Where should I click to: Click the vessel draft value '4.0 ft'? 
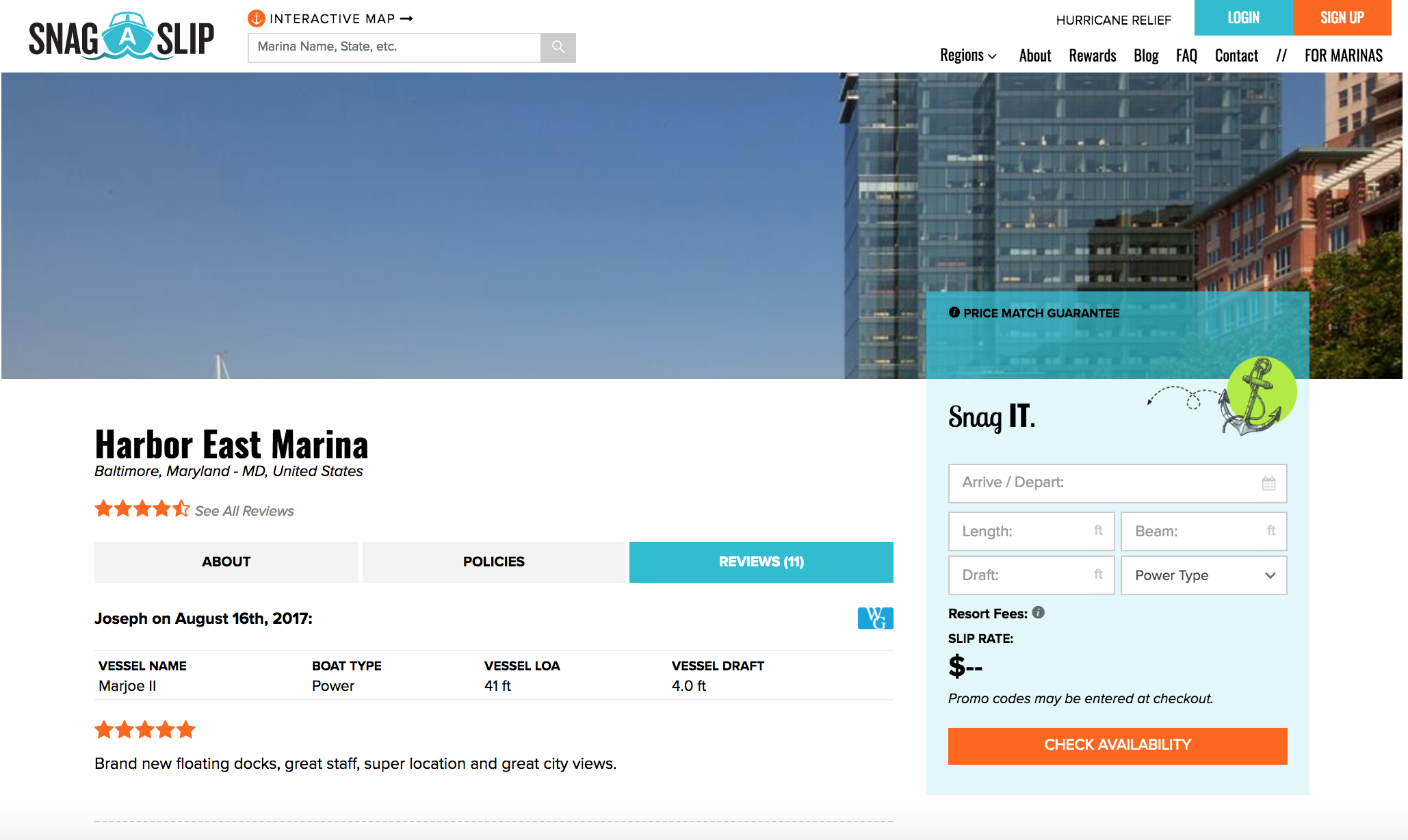(689, 686)
